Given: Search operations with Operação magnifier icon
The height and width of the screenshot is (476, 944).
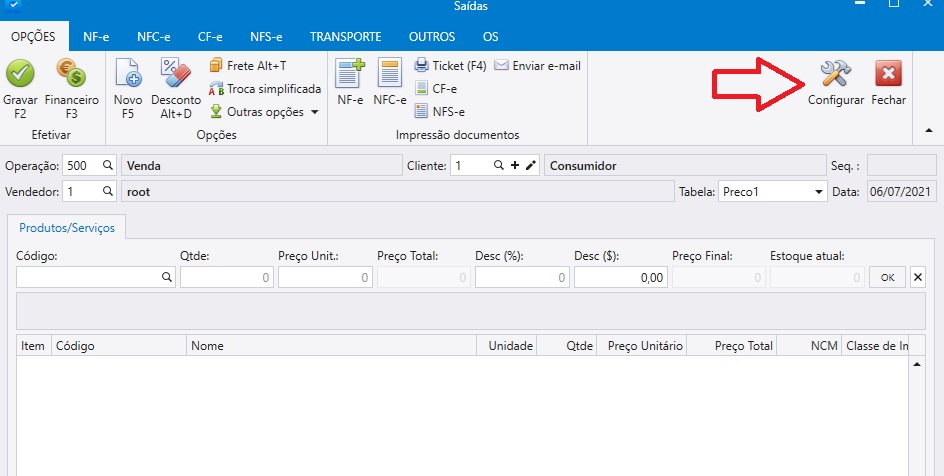Looking at the screenshot, I should pos(107,165).
